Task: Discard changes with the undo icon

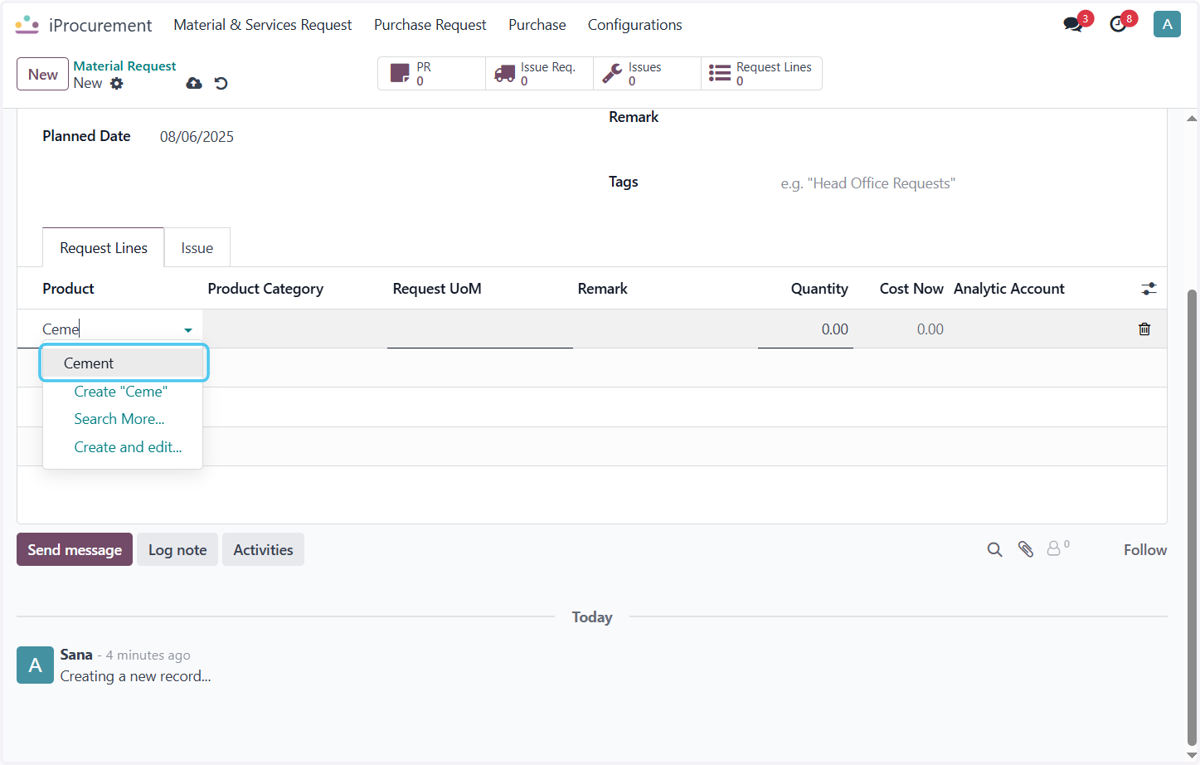Action: [221, 83]
